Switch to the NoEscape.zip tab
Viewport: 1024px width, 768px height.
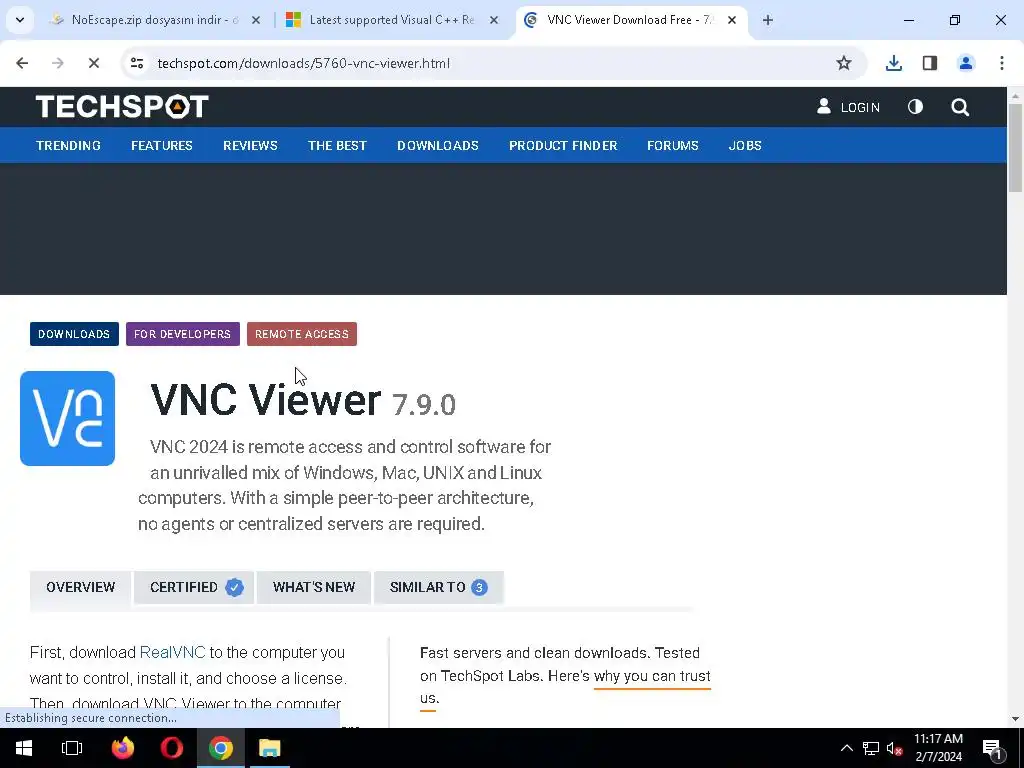tap(155, 20)
